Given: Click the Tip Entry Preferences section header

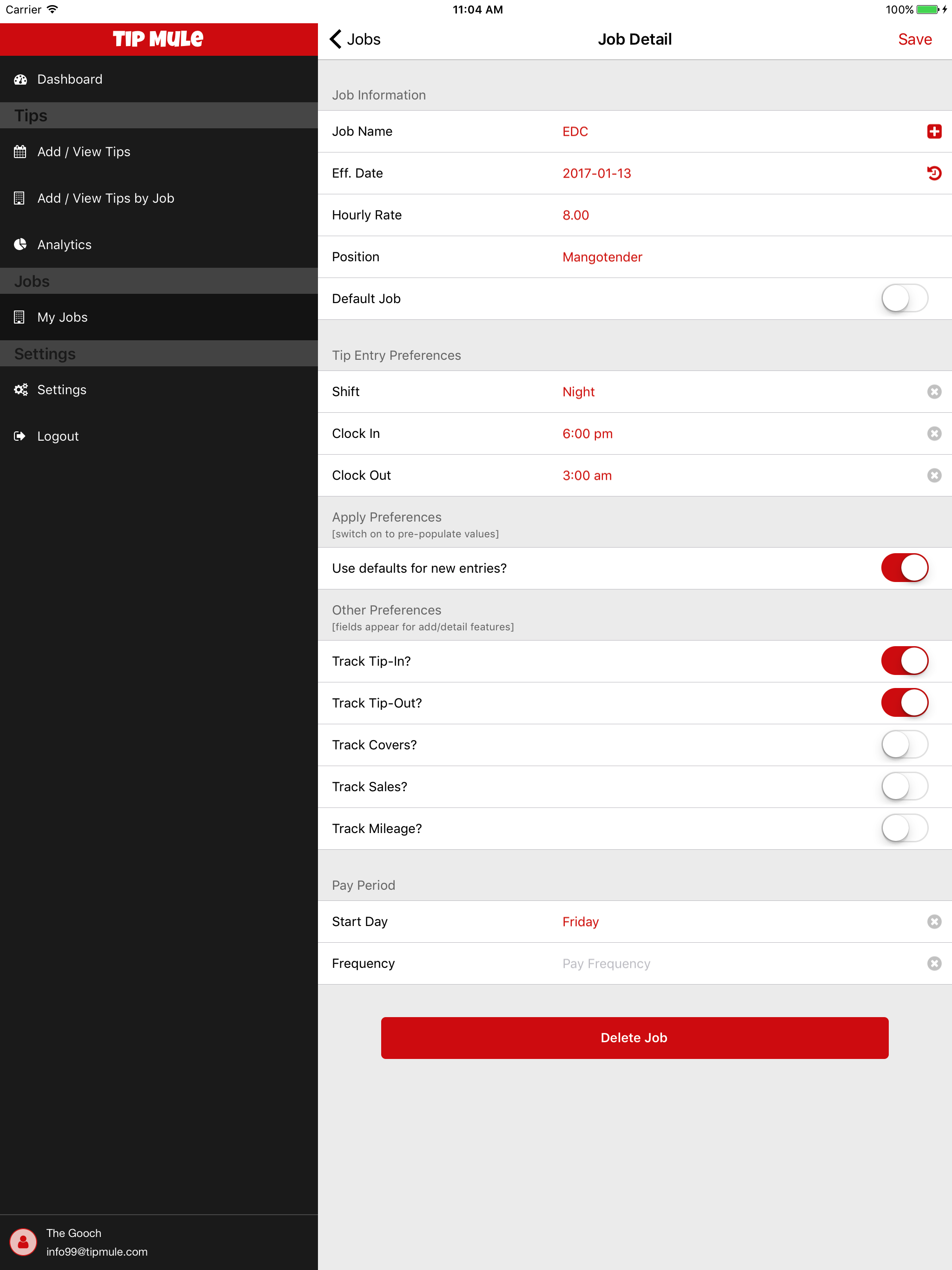Looking at the screenshot, I should coord(396,356).
